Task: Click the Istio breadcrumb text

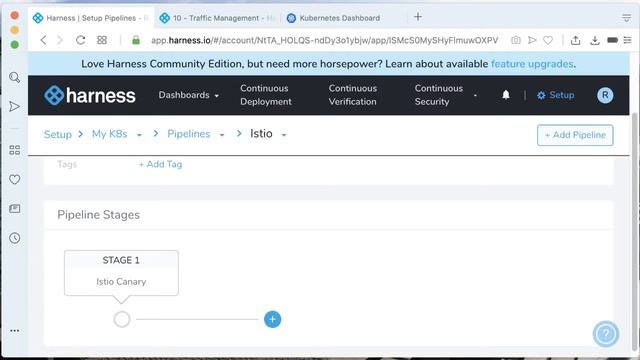Action: 261,133
